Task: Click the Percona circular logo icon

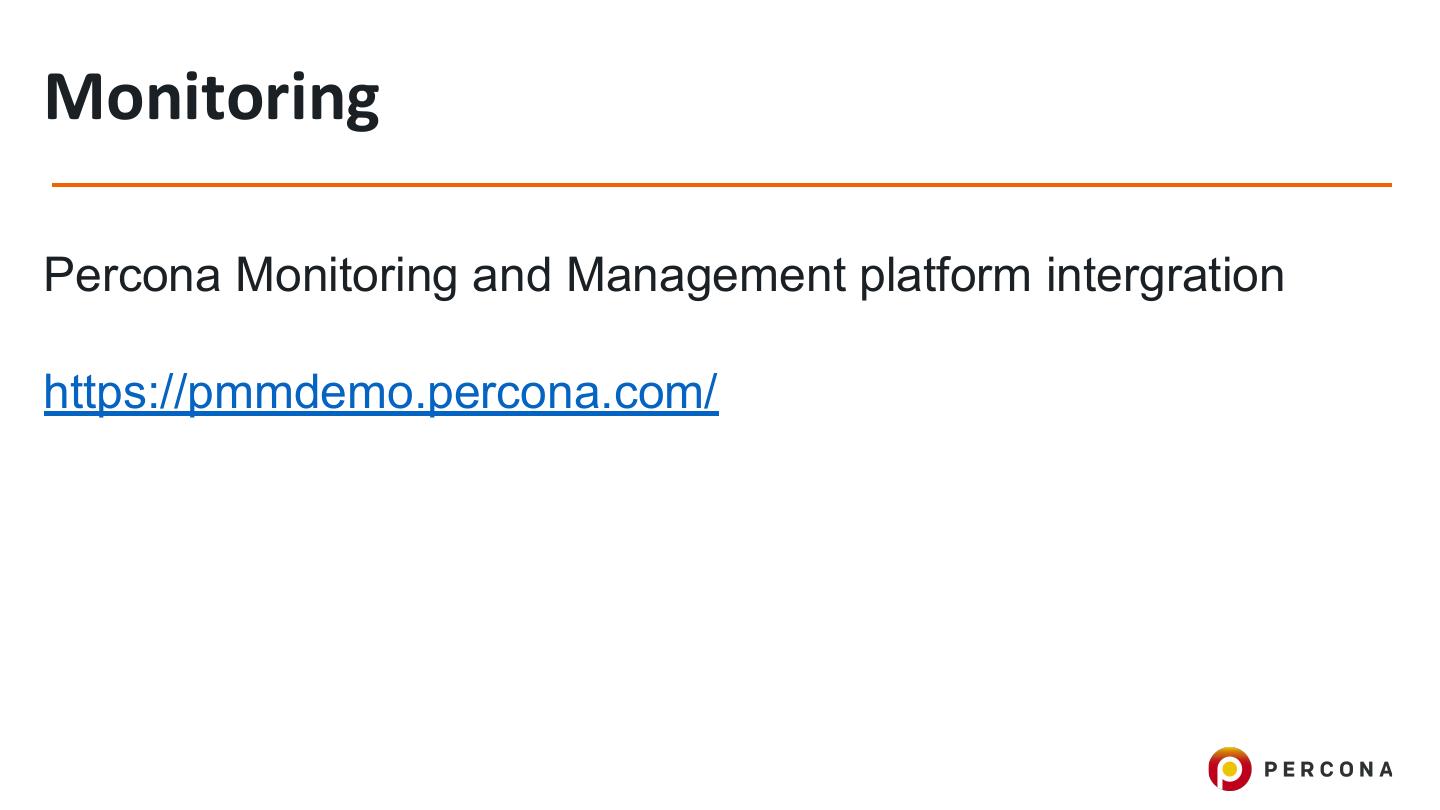Action: coord(1229,769)
